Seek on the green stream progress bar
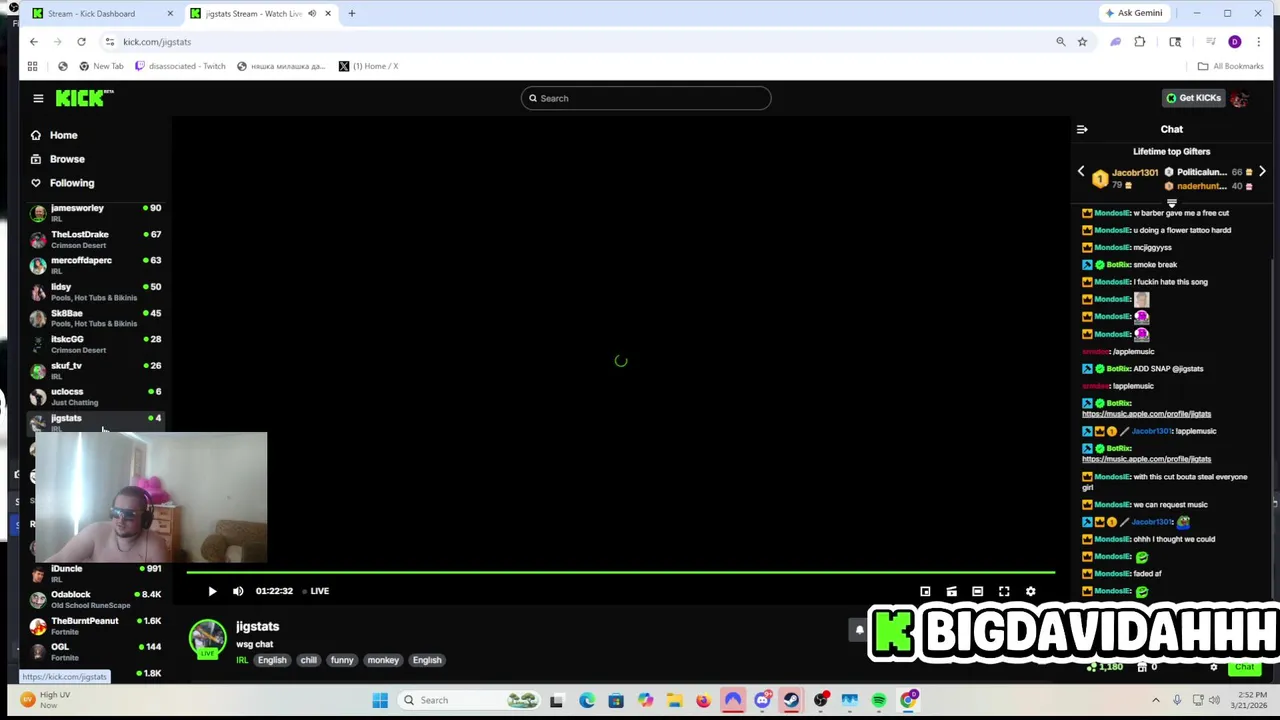1280x720 pixels. 620,573
